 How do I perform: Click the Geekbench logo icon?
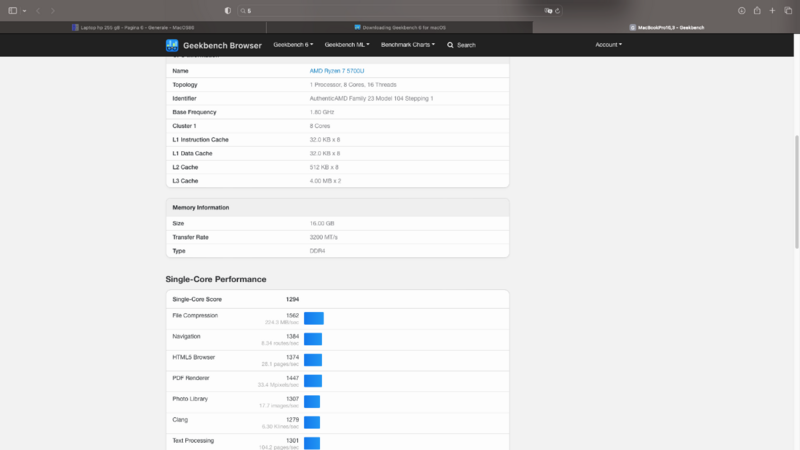tap(172, 45)
